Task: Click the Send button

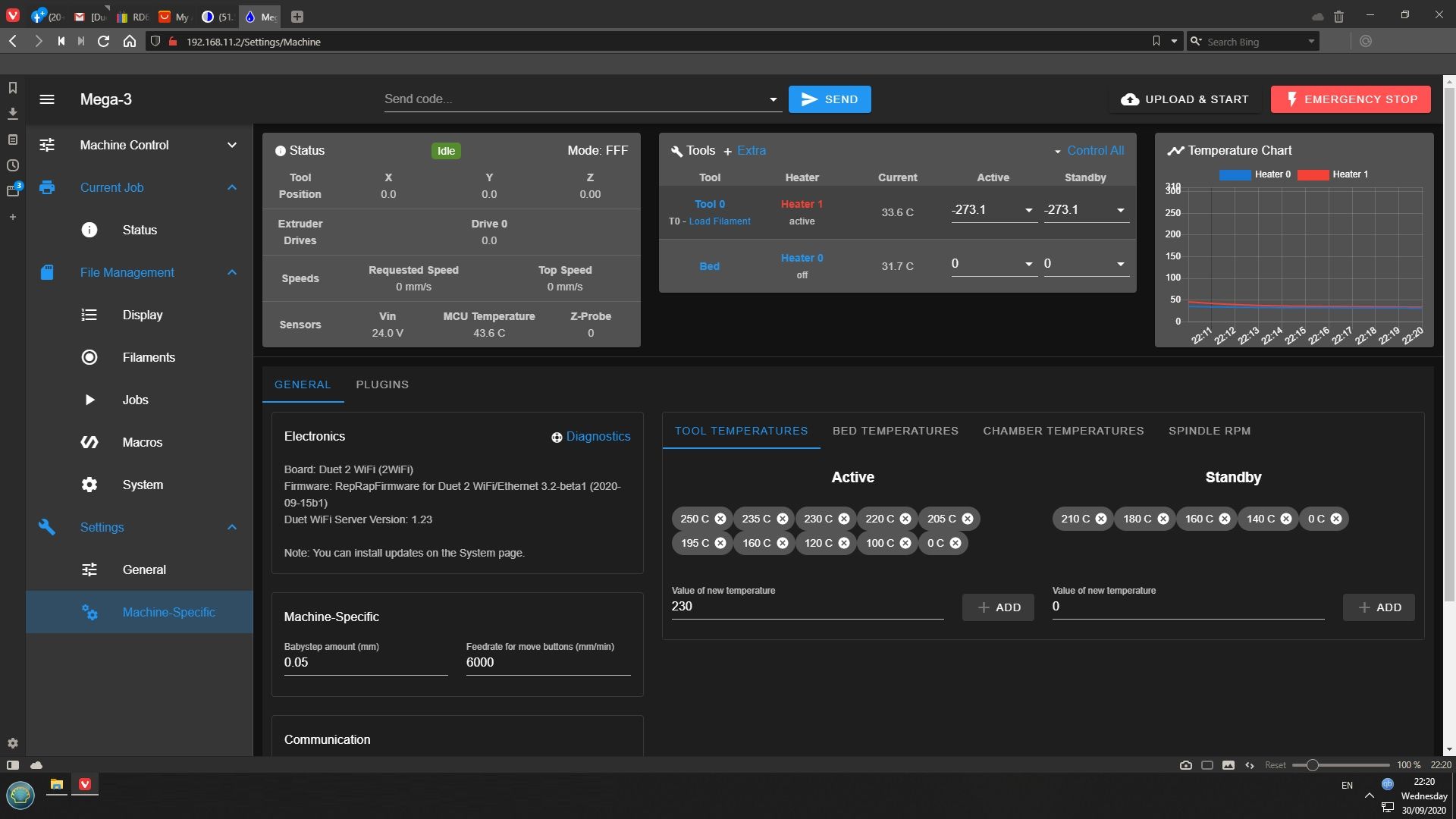Action: pyautogui.click(x=830, y=99)
